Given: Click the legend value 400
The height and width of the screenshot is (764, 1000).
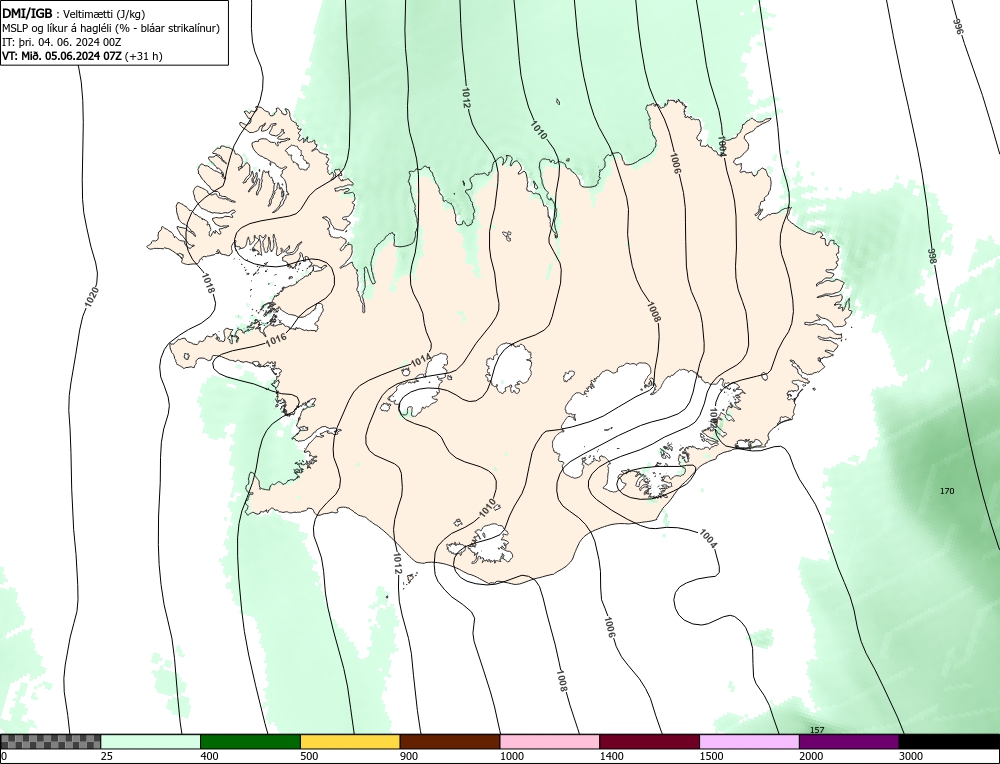Looking at the screenshot, I should tap(209, 756).
